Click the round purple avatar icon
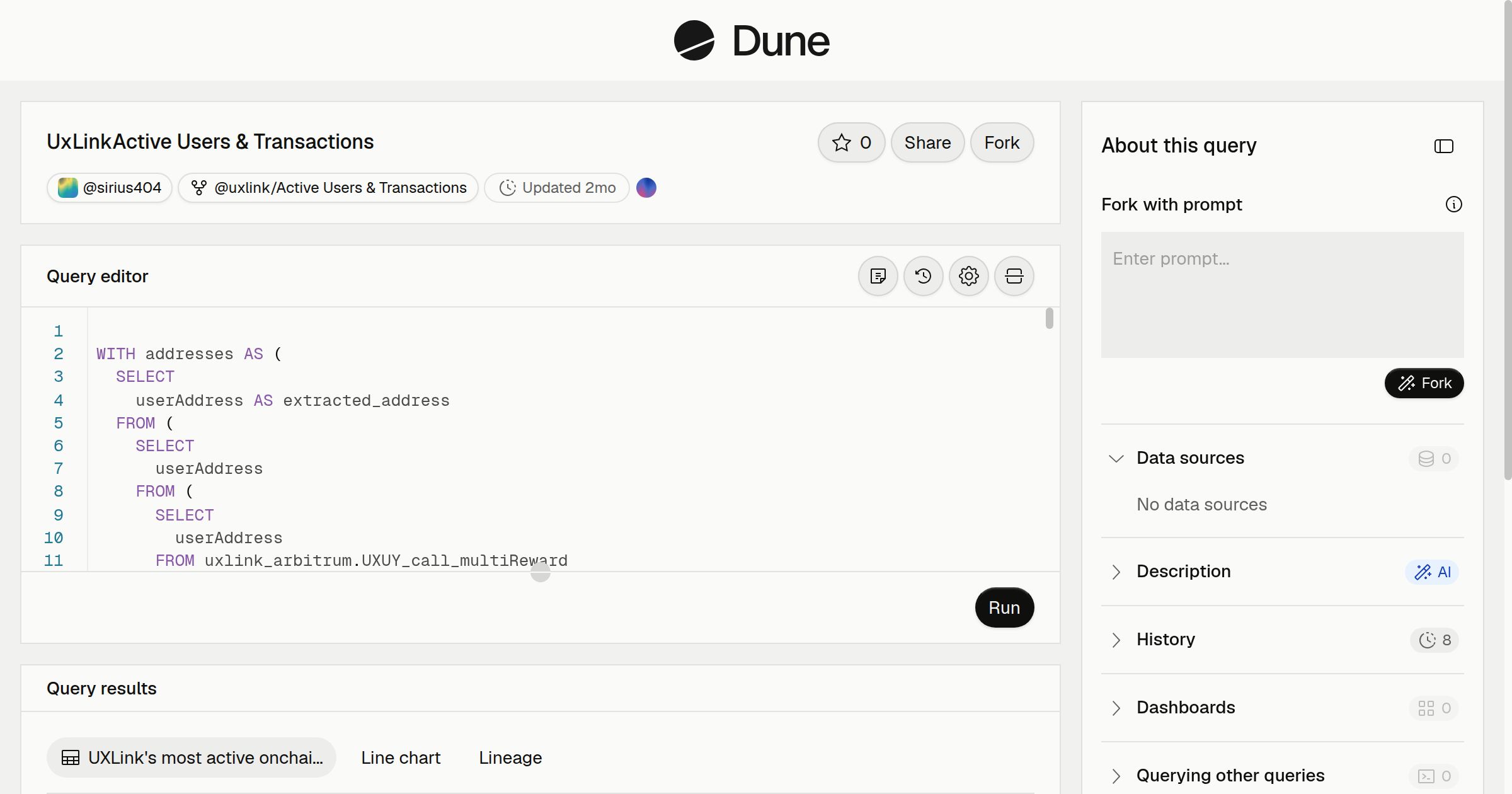Screen dimensions: 1512x794 (x=646, y=188)
